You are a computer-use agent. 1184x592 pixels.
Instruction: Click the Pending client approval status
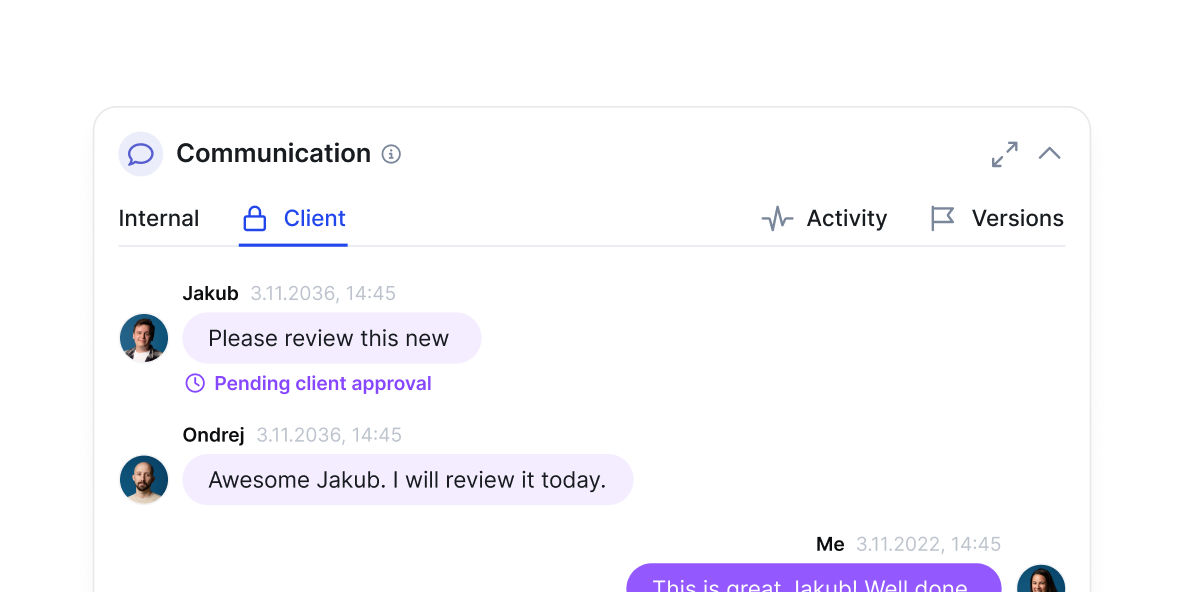point(322,383)
